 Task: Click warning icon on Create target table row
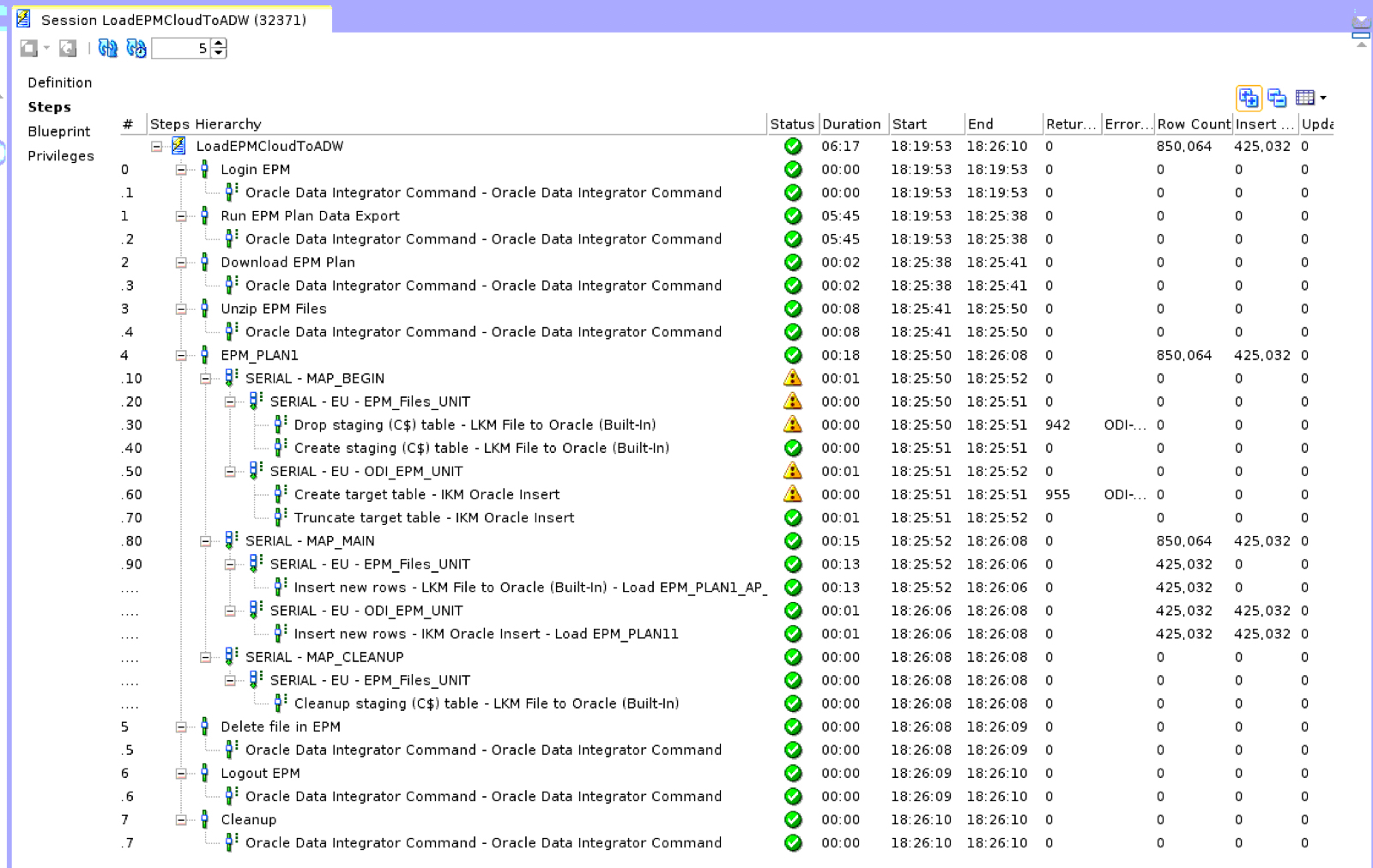[793, 494]
